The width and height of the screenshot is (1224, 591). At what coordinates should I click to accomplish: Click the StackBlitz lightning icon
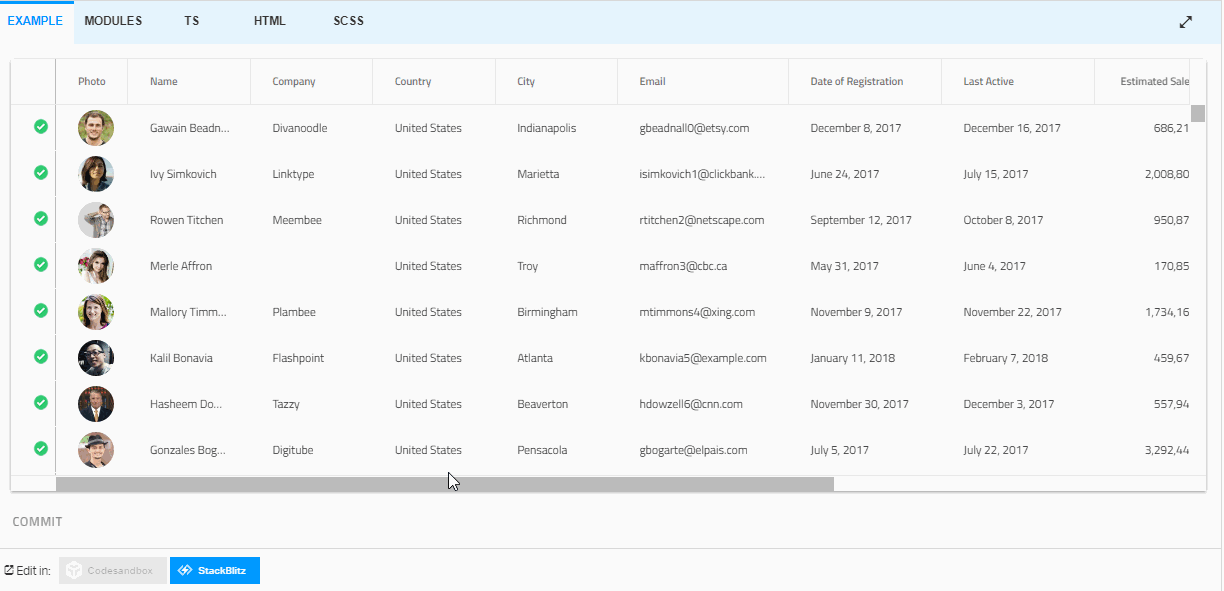(185, 570)
